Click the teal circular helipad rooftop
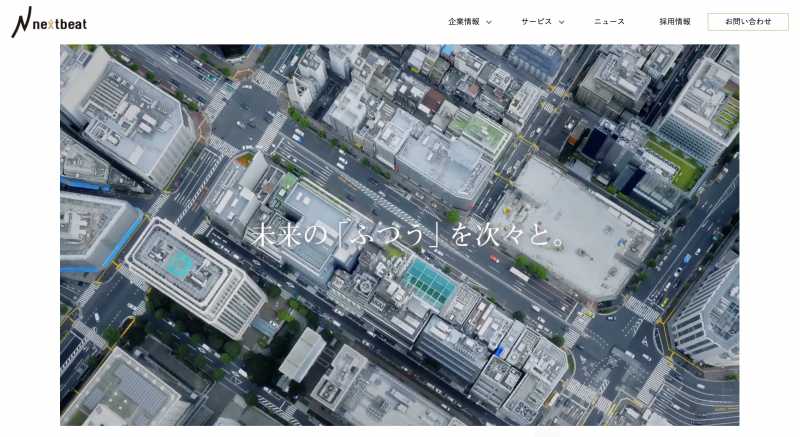The height and width of the screenshot is (437, 800). 179,264
